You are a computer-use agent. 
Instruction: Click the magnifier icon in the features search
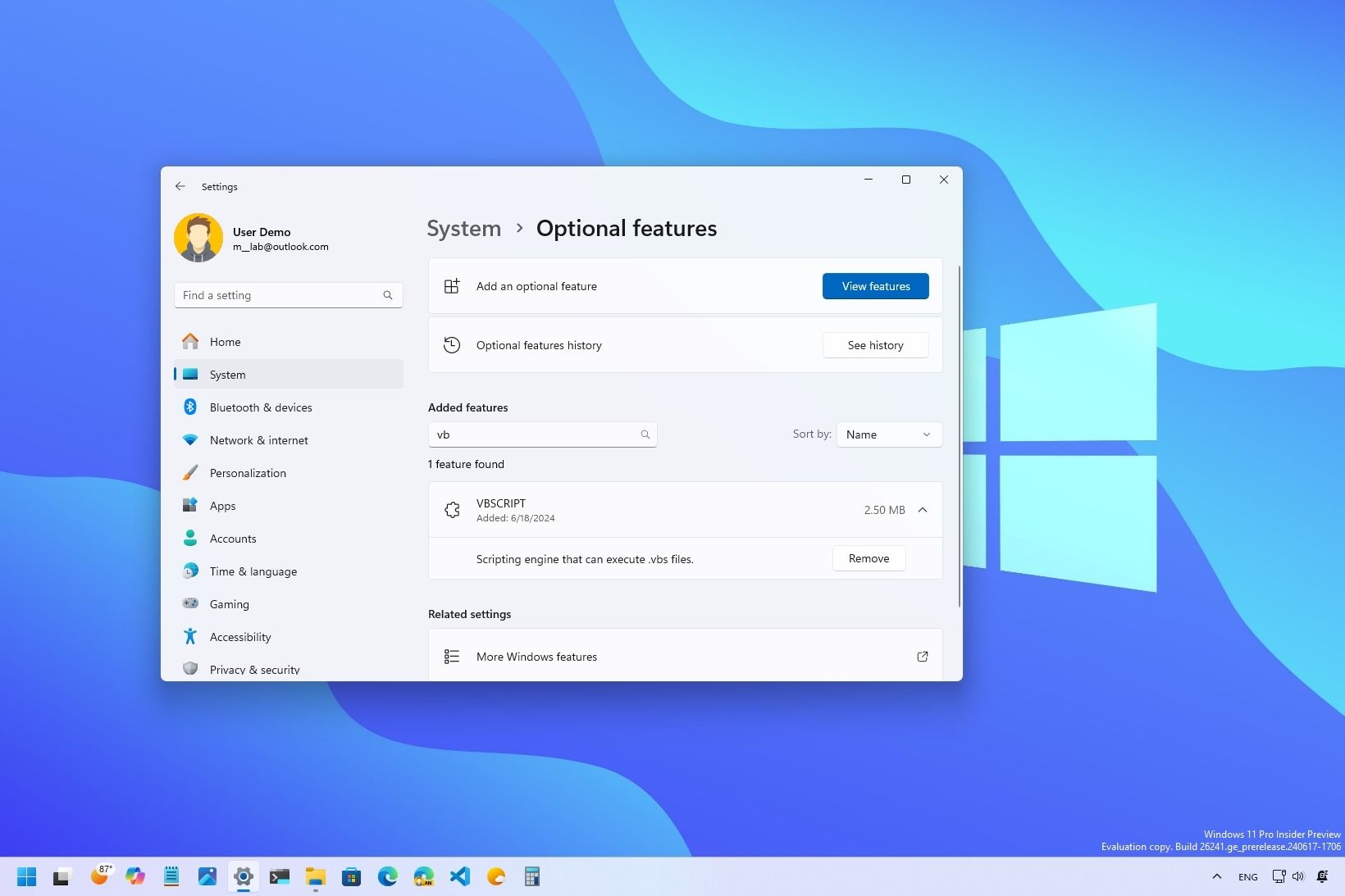coord(645,434)
